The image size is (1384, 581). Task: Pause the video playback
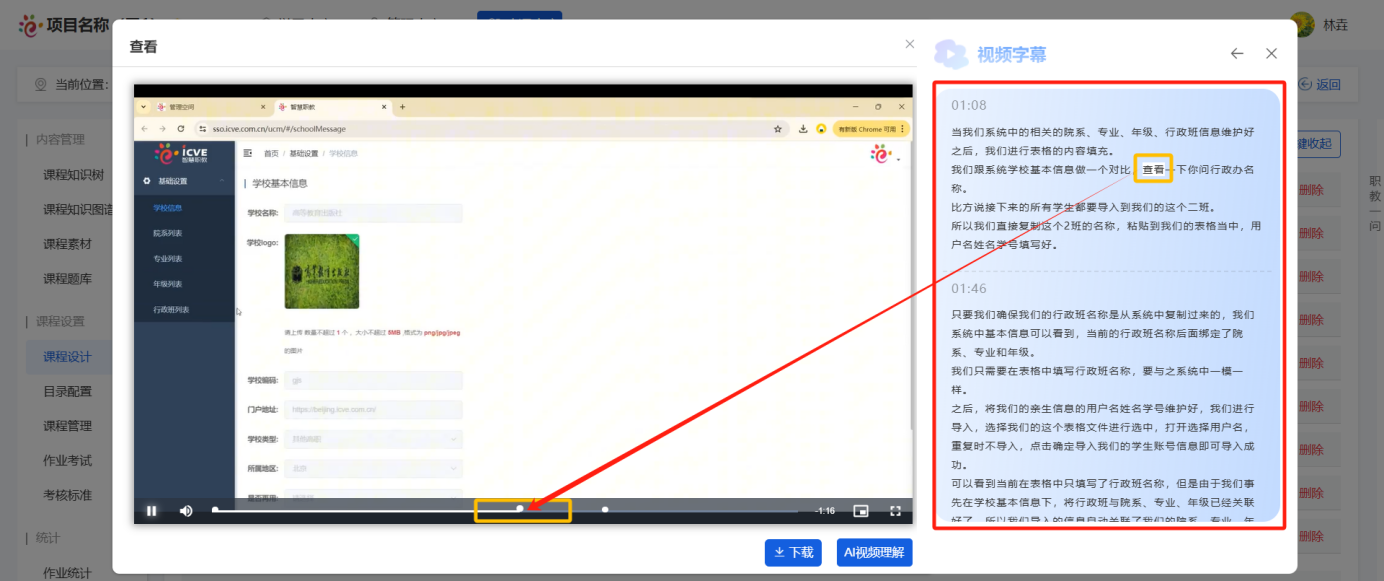coord(151,511)
